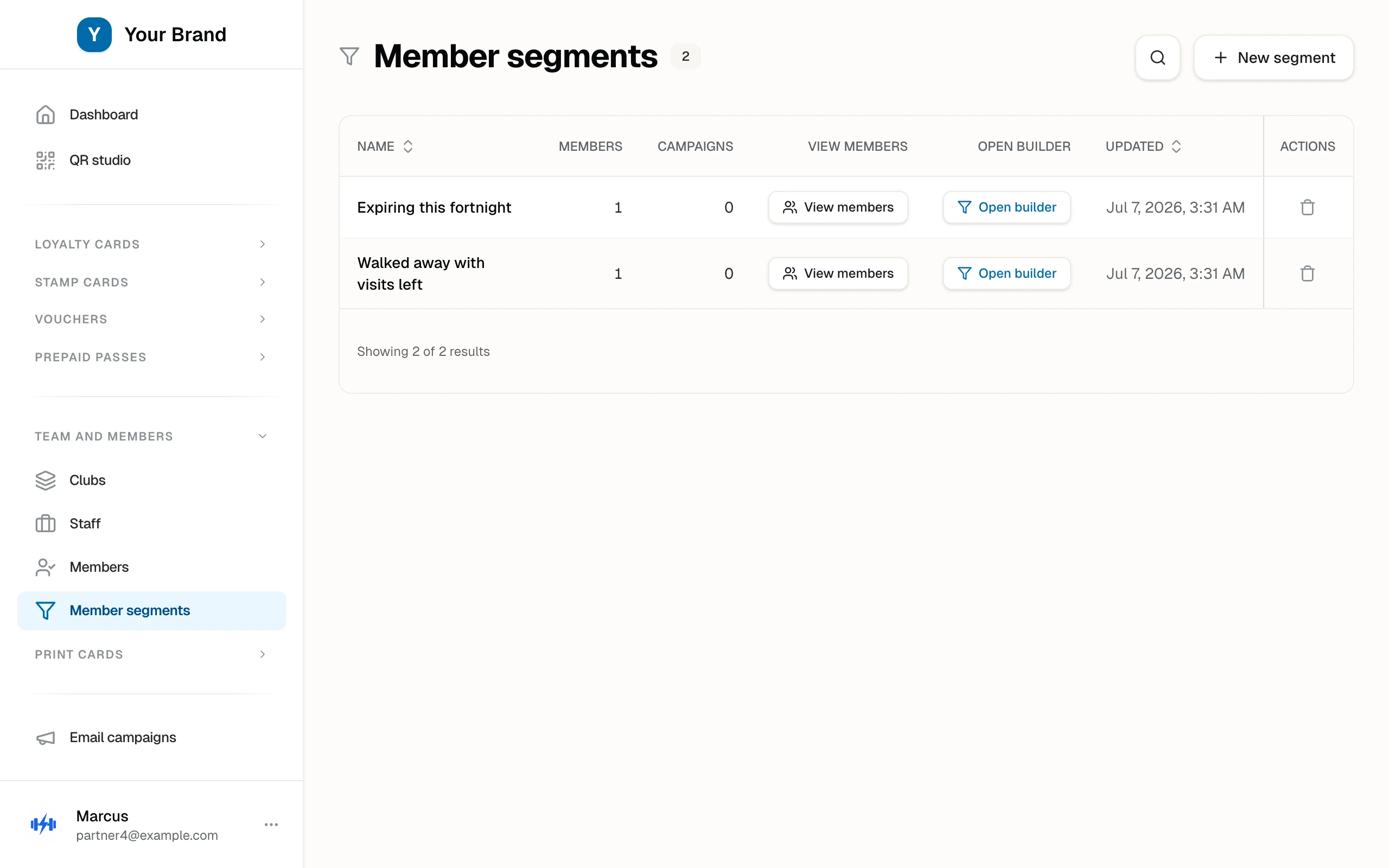
Task: Click the Your Brand logo icon
Action: [x=94, y=34]
